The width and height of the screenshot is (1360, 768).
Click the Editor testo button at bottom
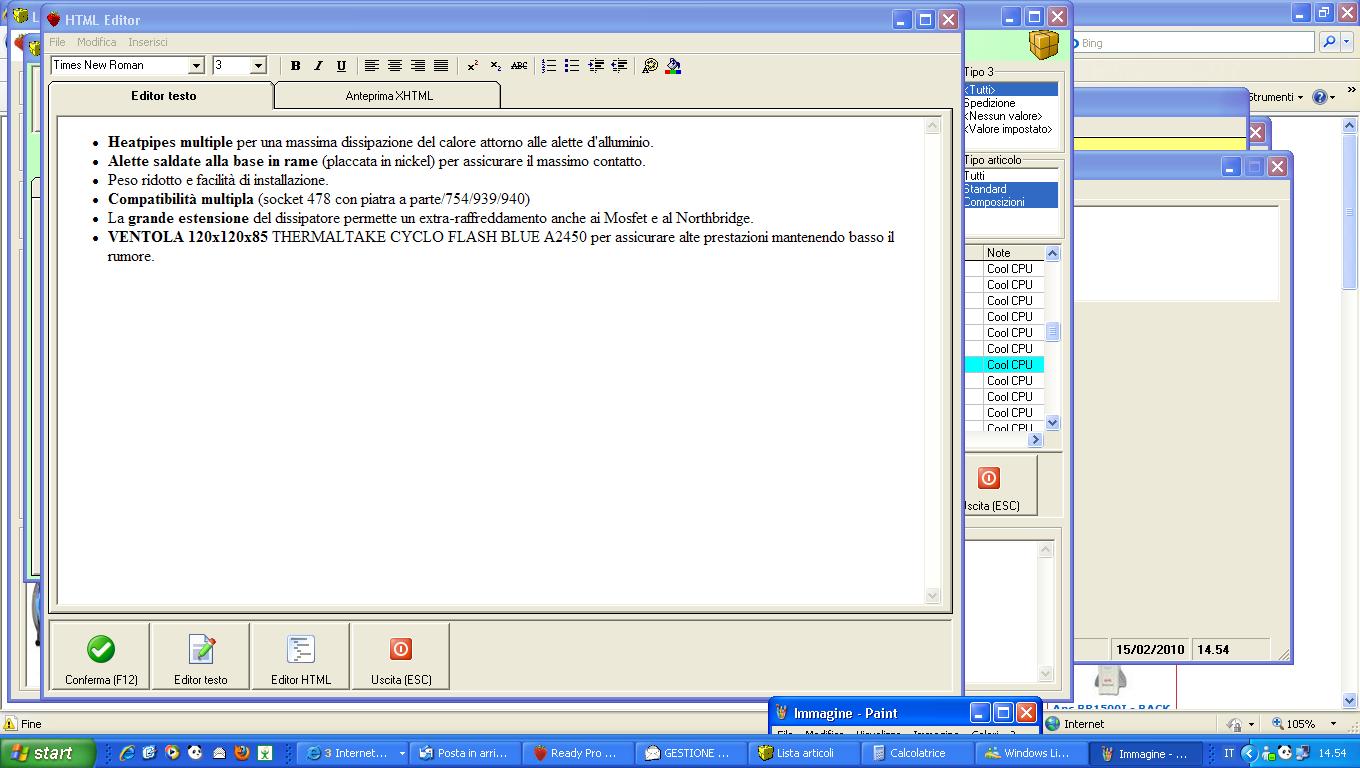pos(201,656)
